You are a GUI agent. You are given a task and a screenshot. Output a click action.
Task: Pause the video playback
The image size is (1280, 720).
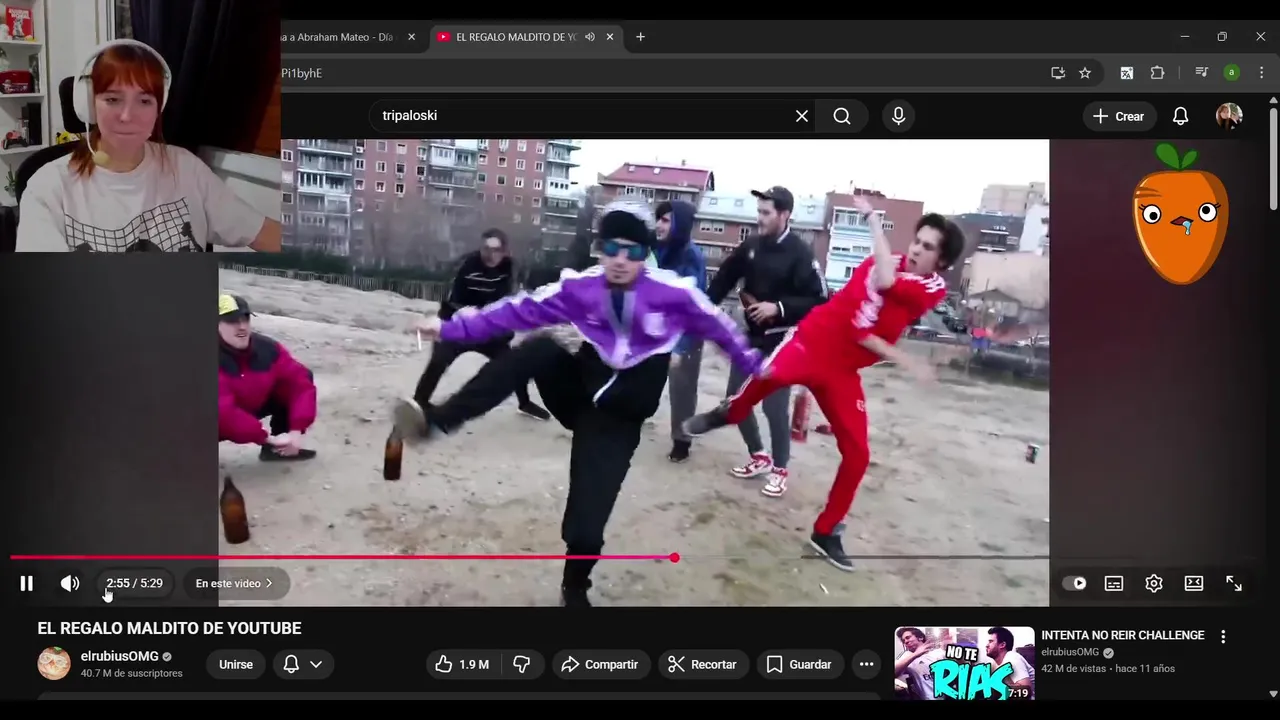pos(27,584)
